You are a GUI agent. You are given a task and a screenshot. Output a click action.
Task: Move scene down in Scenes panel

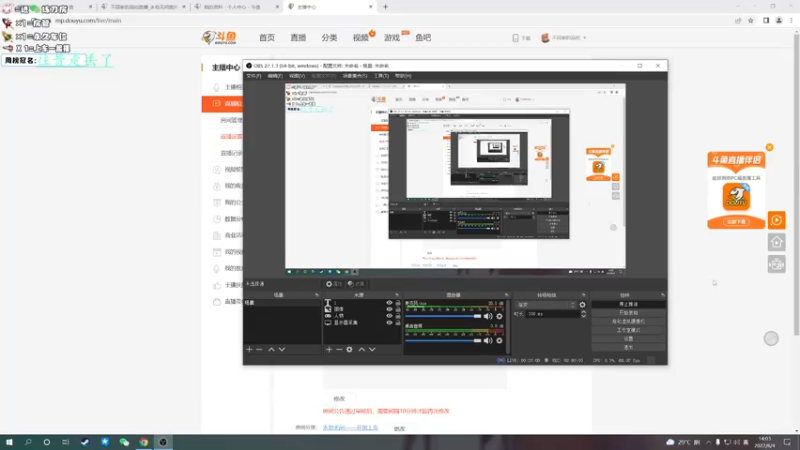click(282, 349)
